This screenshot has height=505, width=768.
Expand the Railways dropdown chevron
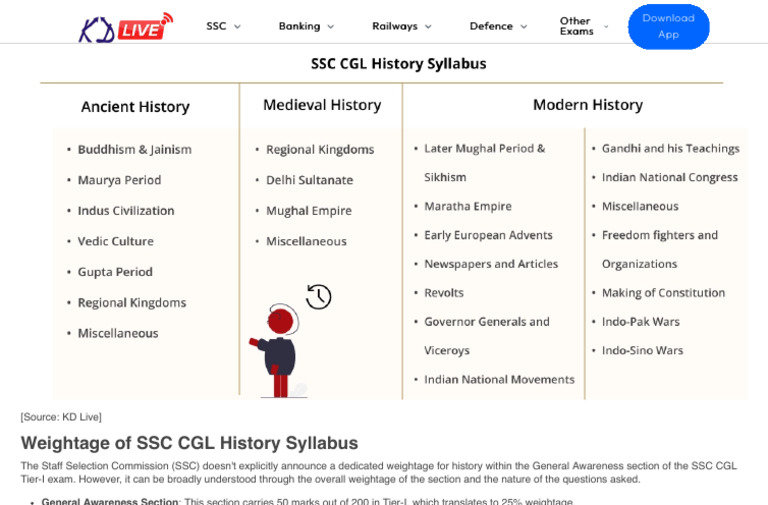click(x=428, y=27)
